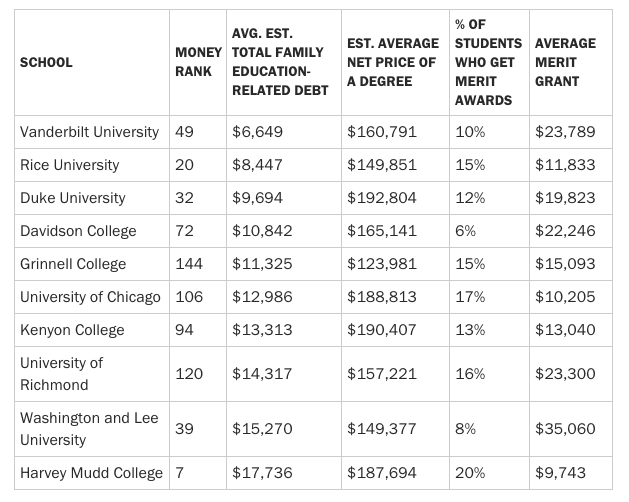Select the Kenyon College cell
Screen dimensions: 629x502
72,330
